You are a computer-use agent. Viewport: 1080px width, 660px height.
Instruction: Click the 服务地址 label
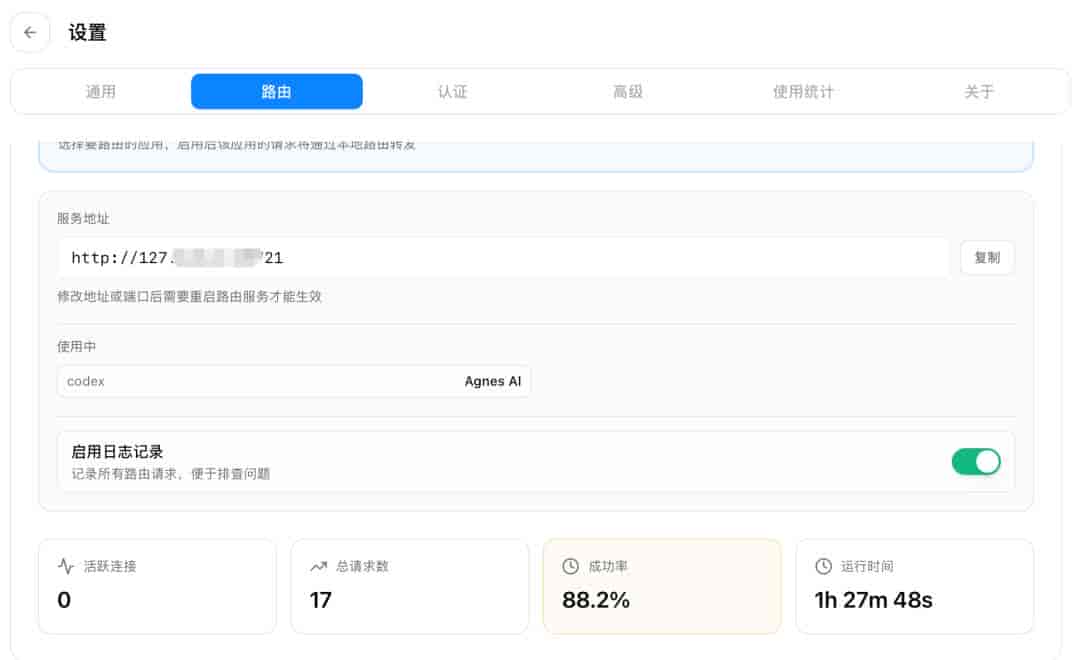pos(83,218)
